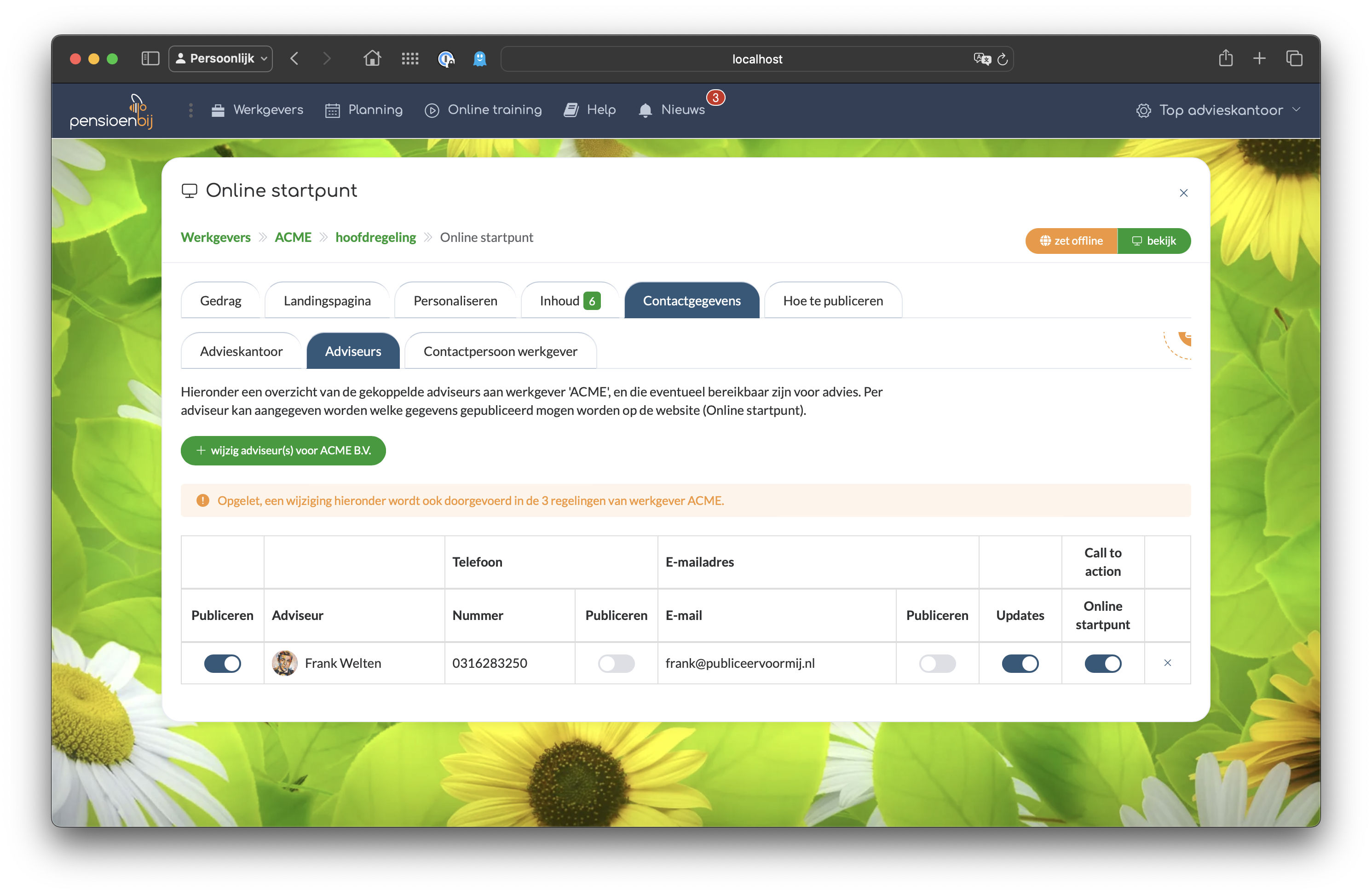The width and height of the screenshot is (1372, 895).
Task: Click the monitor icon next to Online startpunt
Action: (189, 191)
